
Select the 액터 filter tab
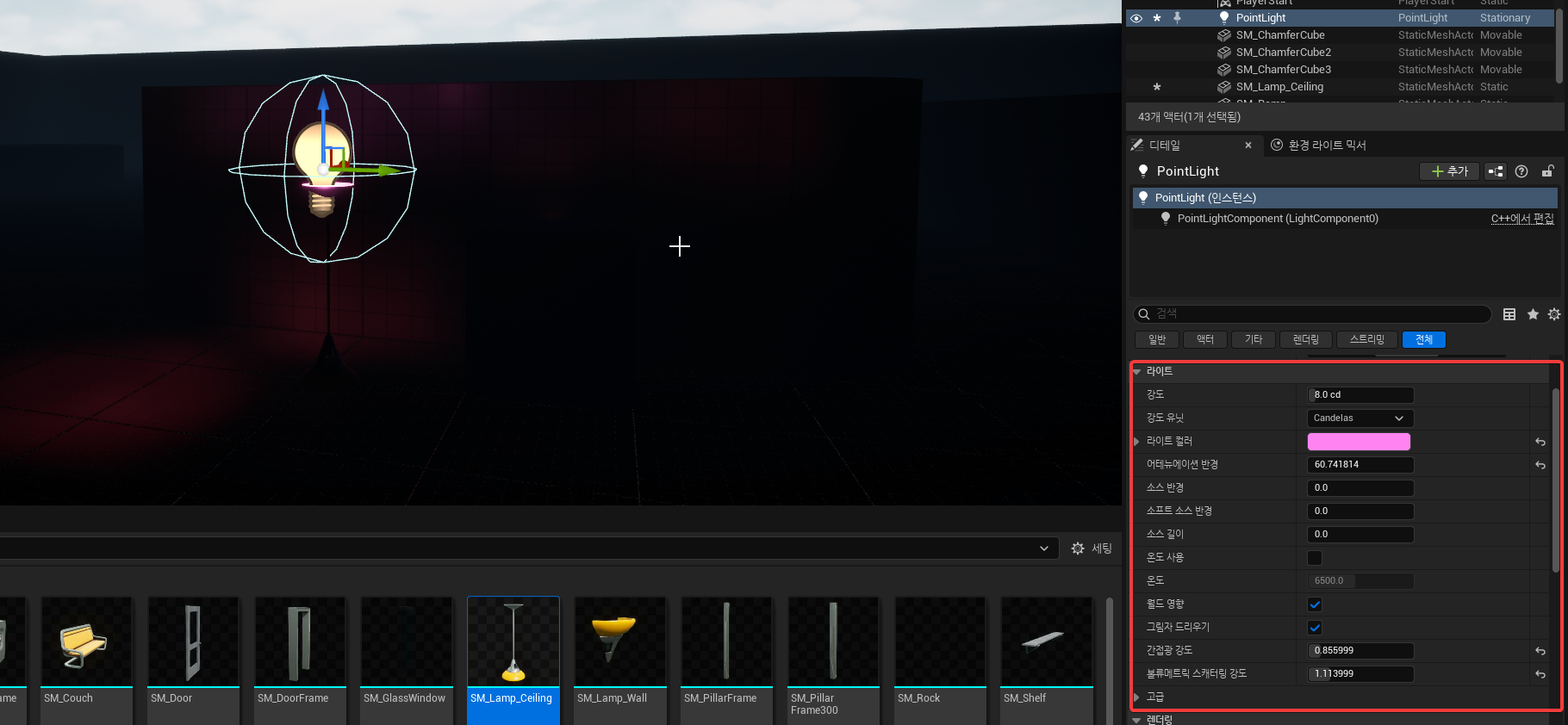(x=1205, y=340)
